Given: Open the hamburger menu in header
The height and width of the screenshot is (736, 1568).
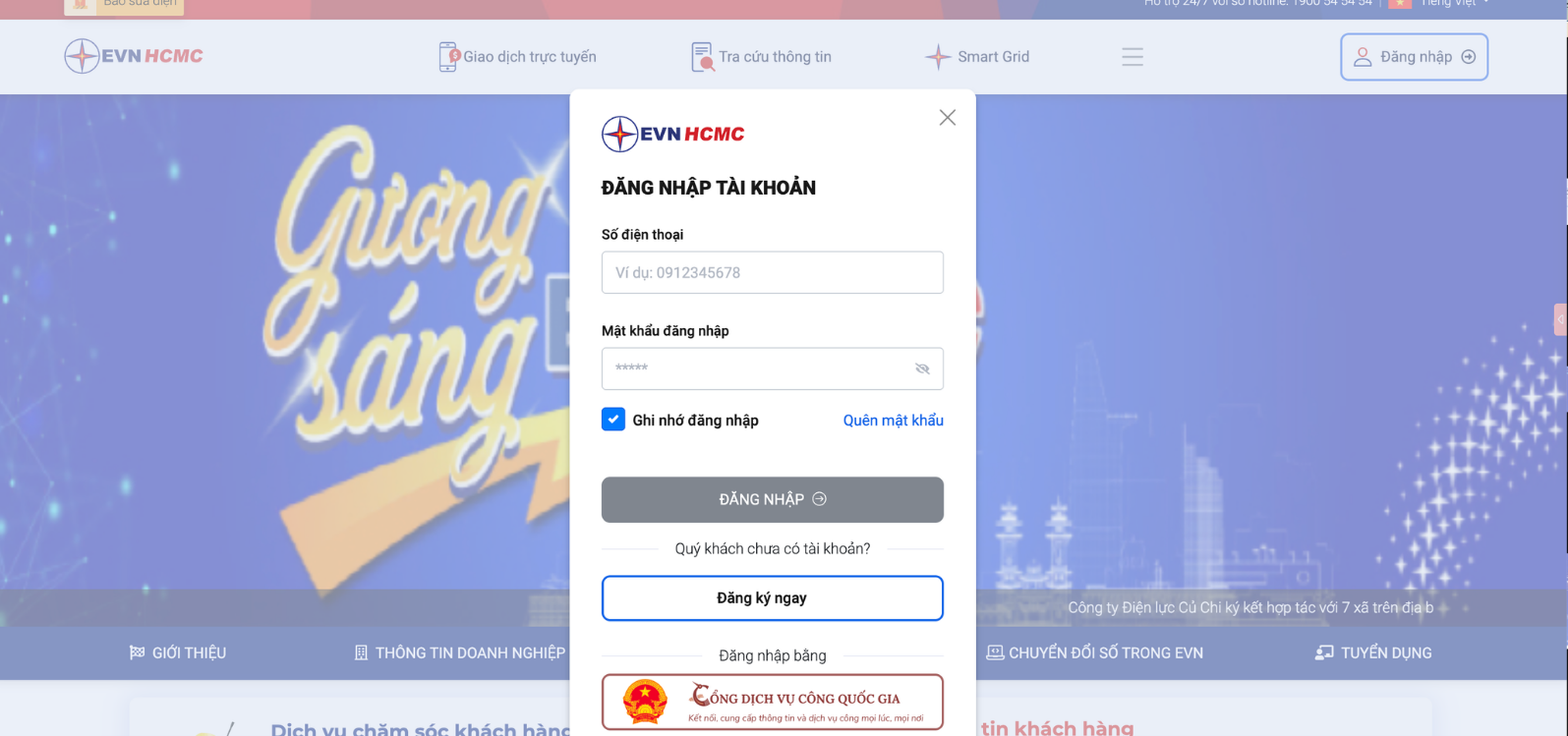Looking at the screenshot, I should click(x=1132, y=57).
